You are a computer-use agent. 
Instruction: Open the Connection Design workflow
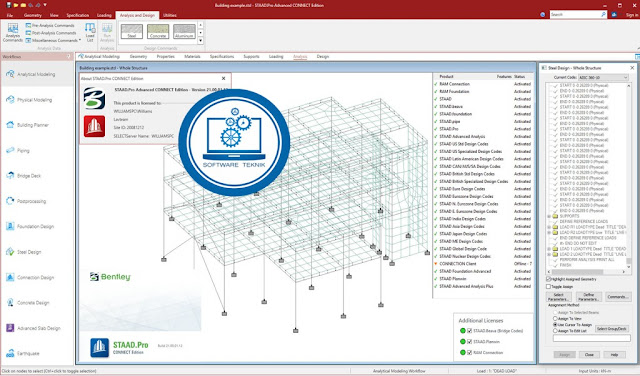tap(30, 277)
